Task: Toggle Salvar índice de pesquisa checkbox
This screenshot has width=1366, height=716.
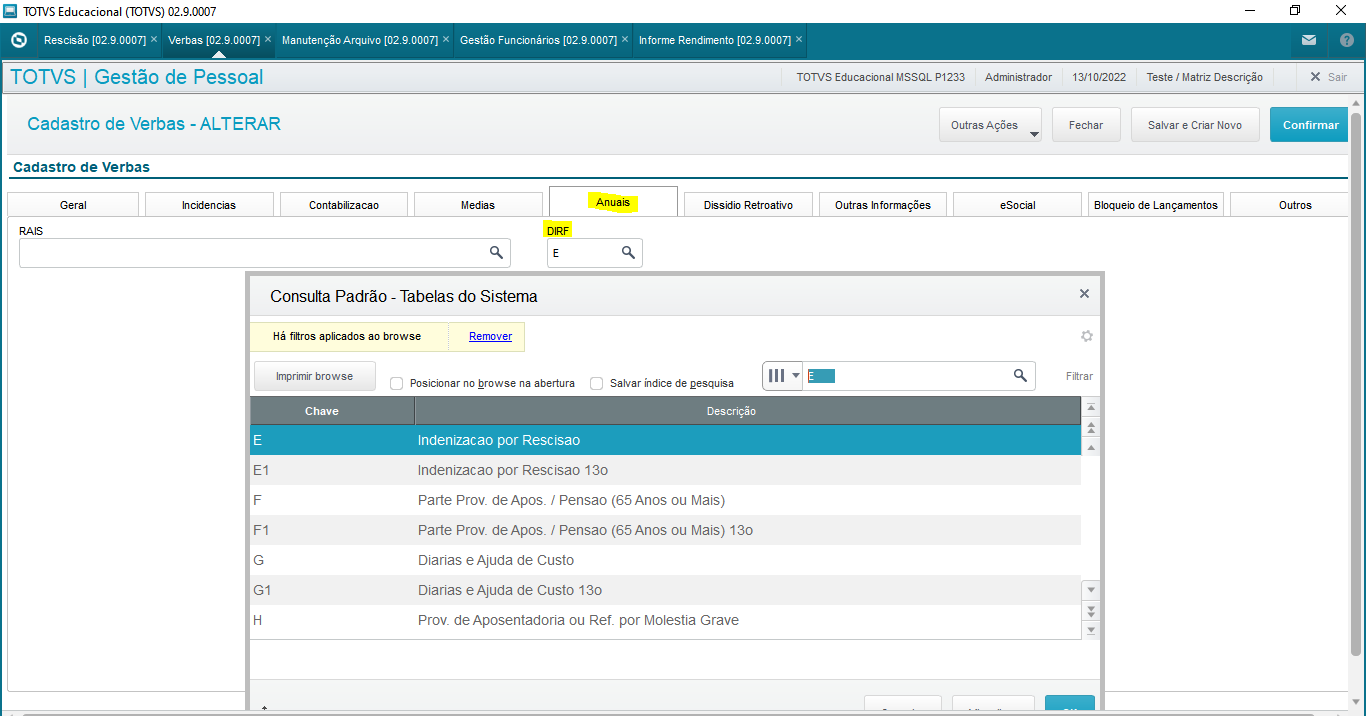Action: (596, 383)
